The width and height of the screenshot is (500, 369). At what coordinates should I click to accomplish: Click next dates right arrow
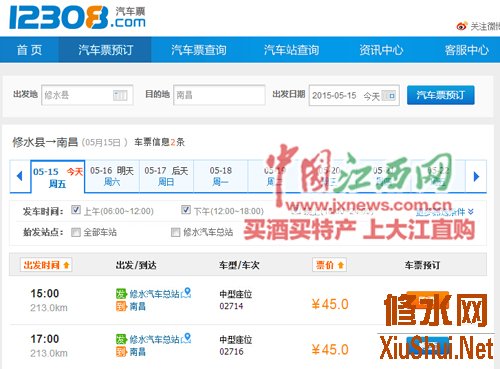(x=476, y=176)
